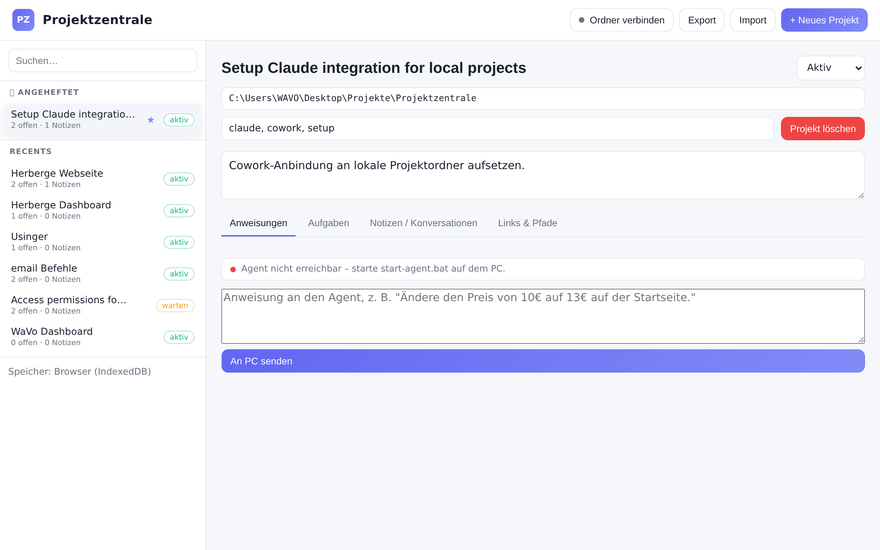880x550 pixels.
Task: Click the pin icon beside ANGEHEFTET
Action: point(12,93)
